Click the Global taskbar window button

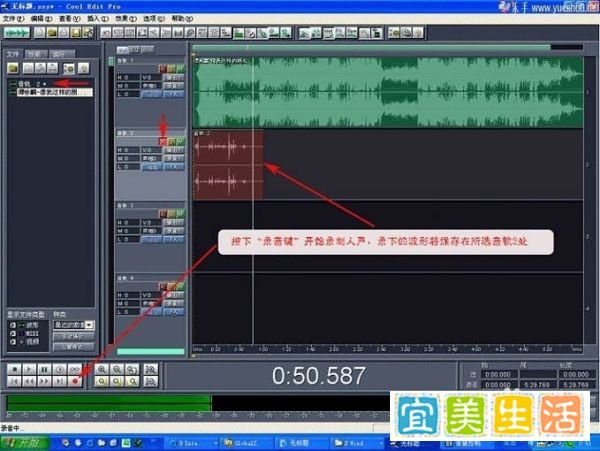click(247, 443)
